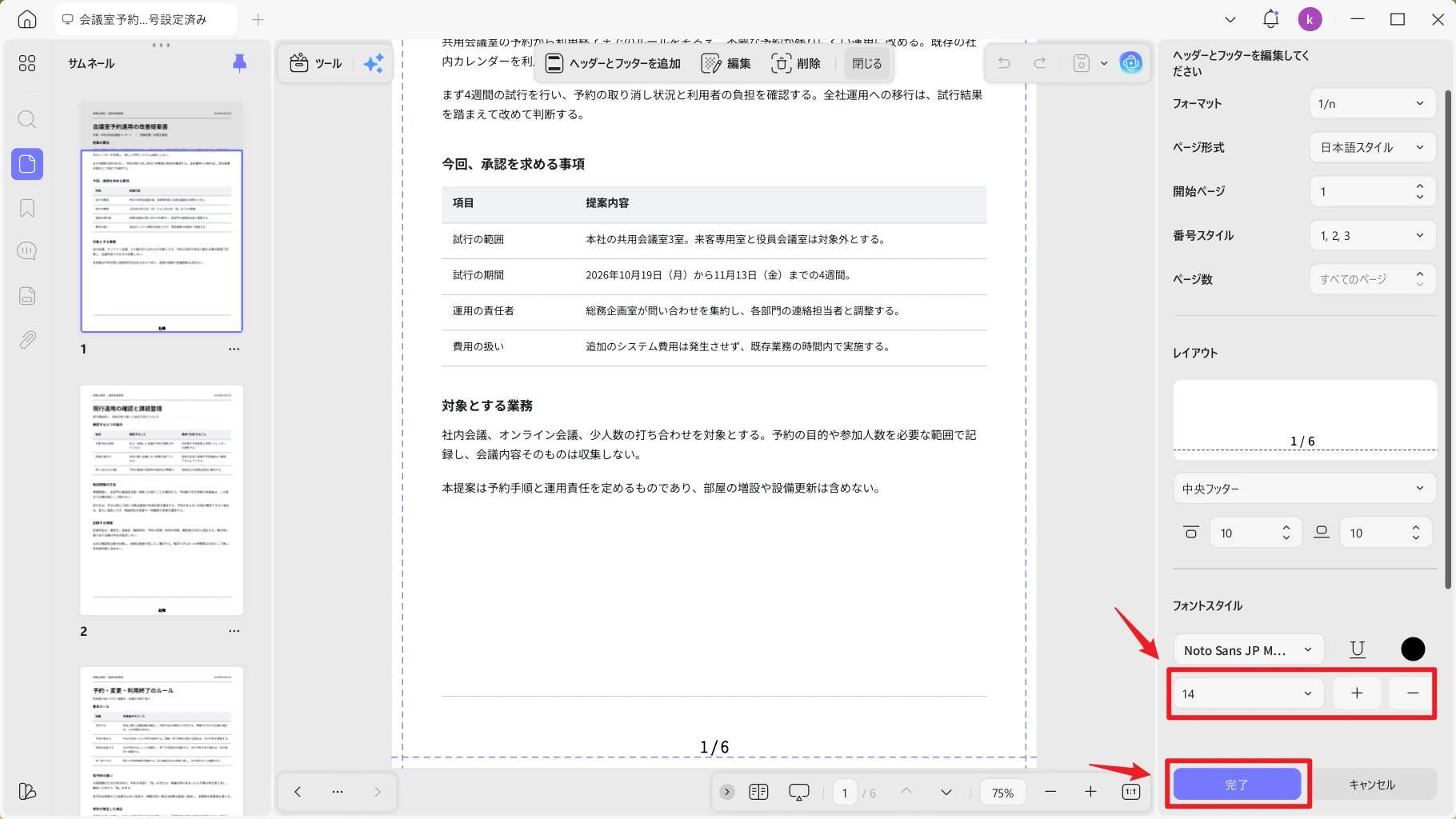Select page 2 thumbnail
The image size is (1456, 819).
162,500
